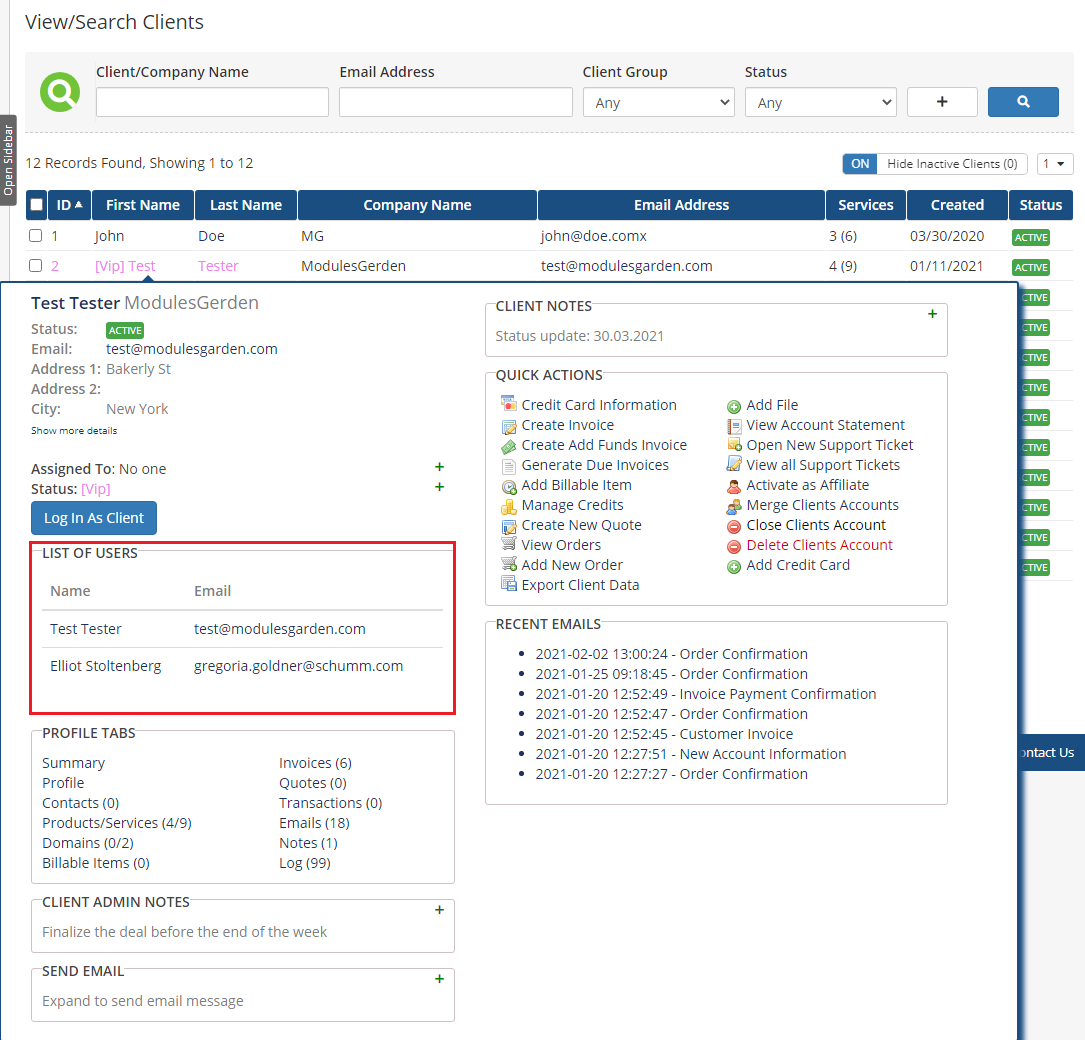Screen dimensions: 1085x1040
Task: Open the Profile tab link
Action: pos(63,783)
